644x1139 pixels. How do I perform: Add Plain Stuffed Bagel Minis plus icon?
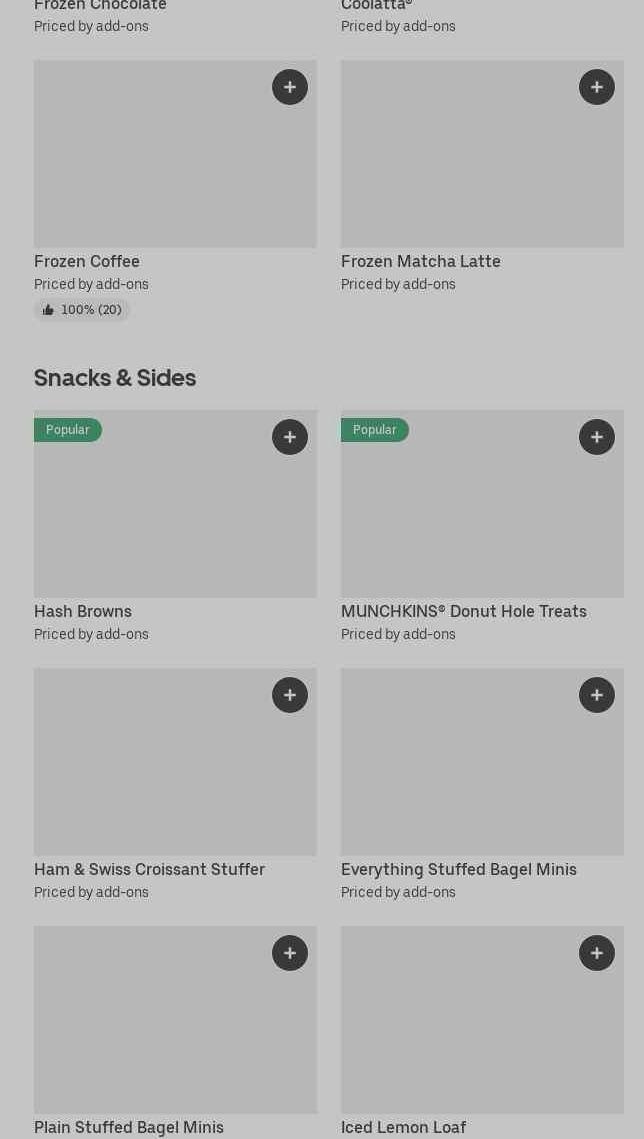point(290,953)
